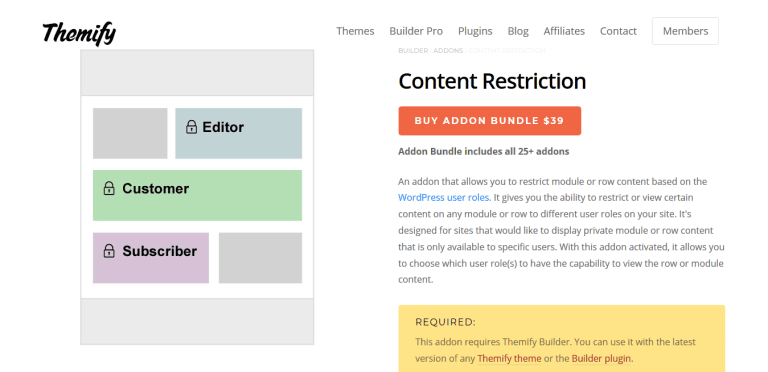The image size is (768, 372).
Task: Open the Builder Pro menu item
Action: [416, 31]
